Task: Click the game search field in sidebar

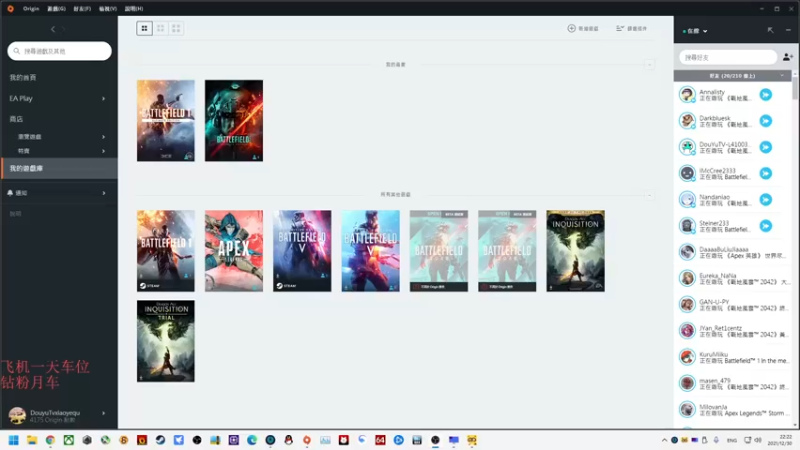Action: (x=59, y=51)
